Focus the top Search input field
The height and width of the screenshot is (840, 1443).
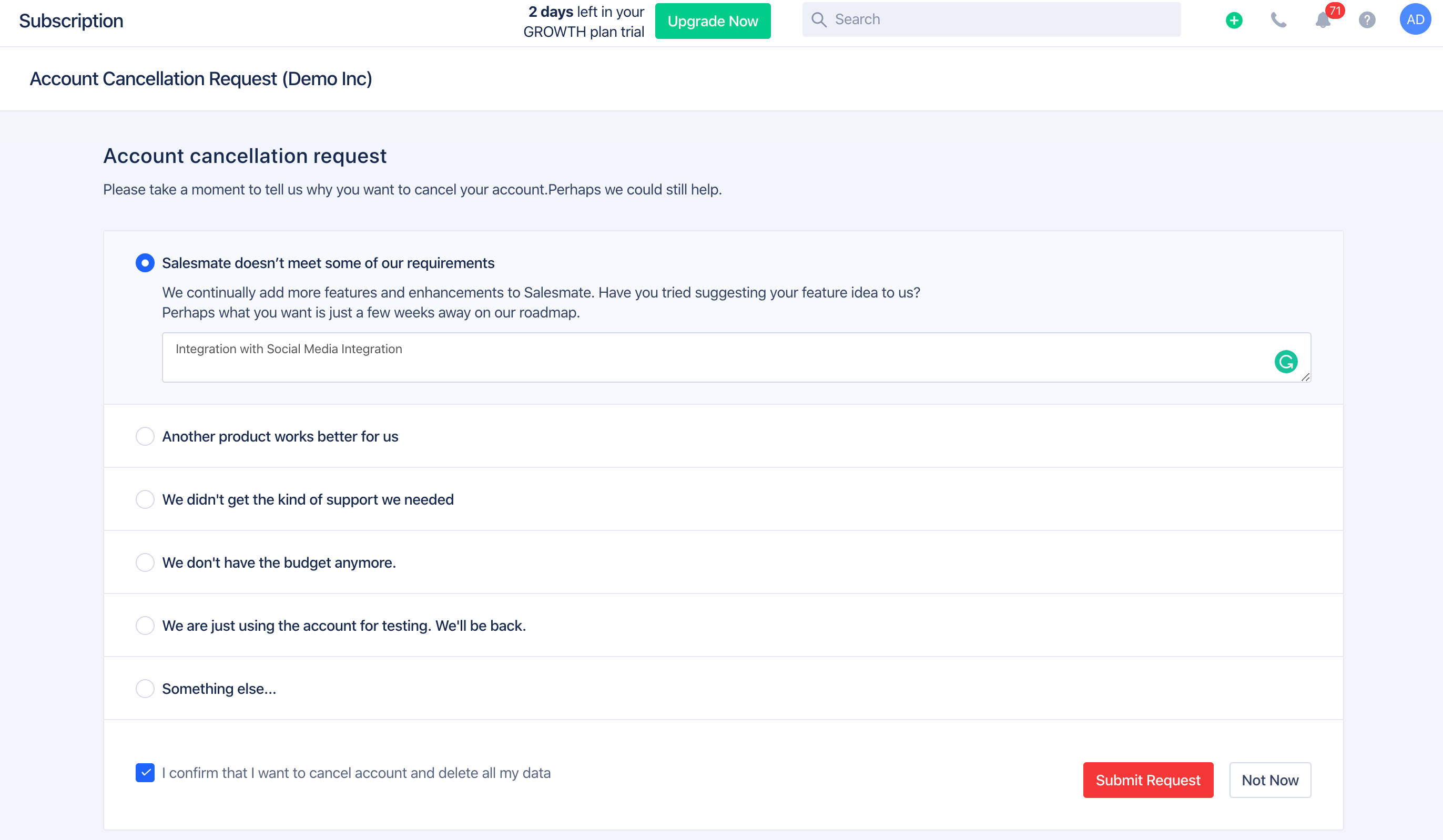click(x=1002, y=19)
